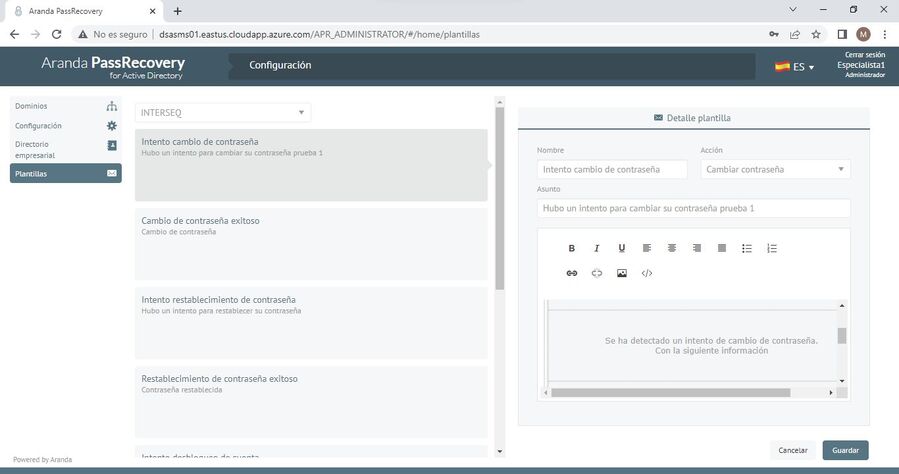Screen dimensions: 899x474
Task: Open the saved passwords key icon
Action: 774,34
